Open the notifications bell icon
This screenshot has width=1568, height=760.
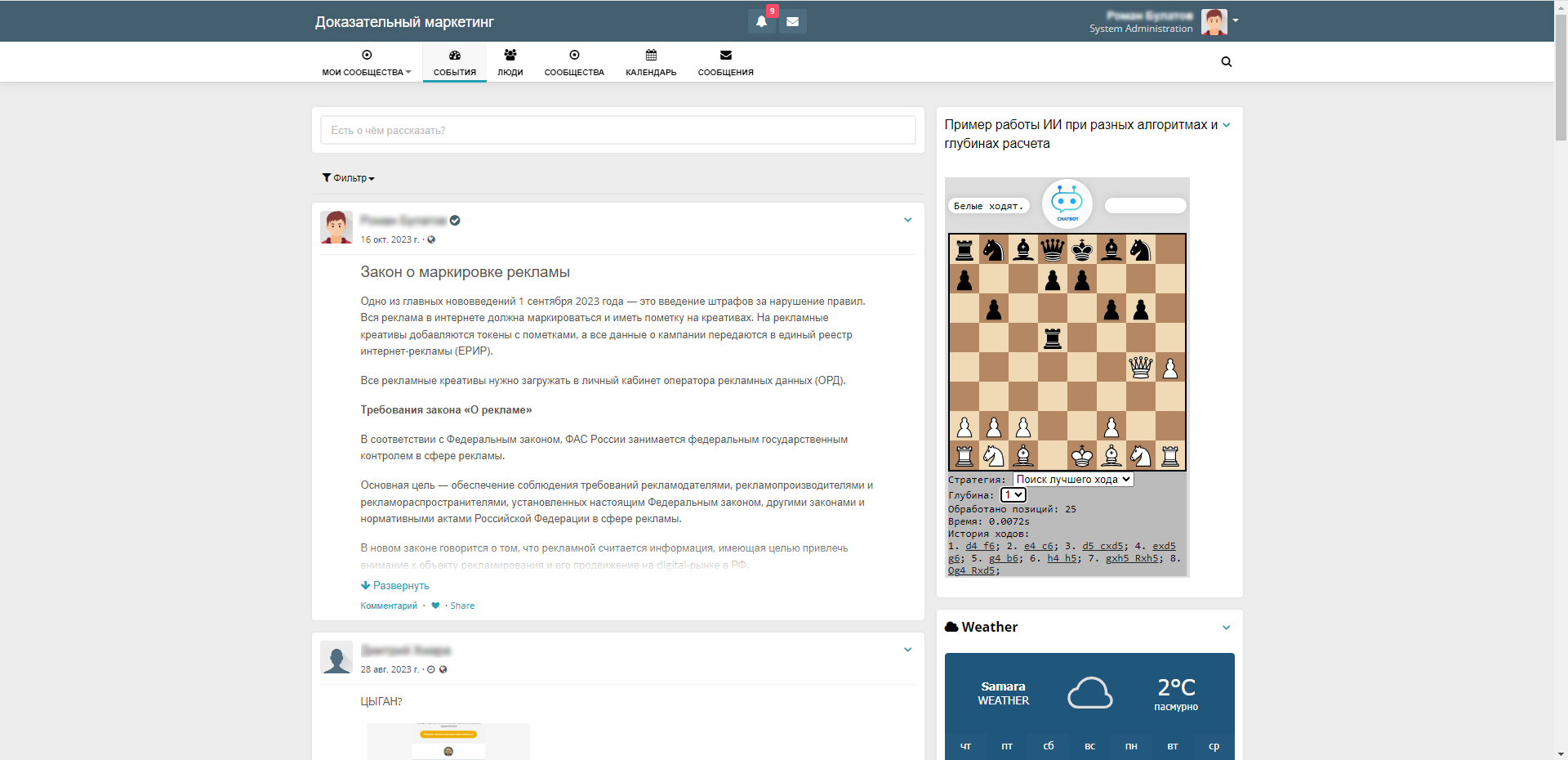761,22
